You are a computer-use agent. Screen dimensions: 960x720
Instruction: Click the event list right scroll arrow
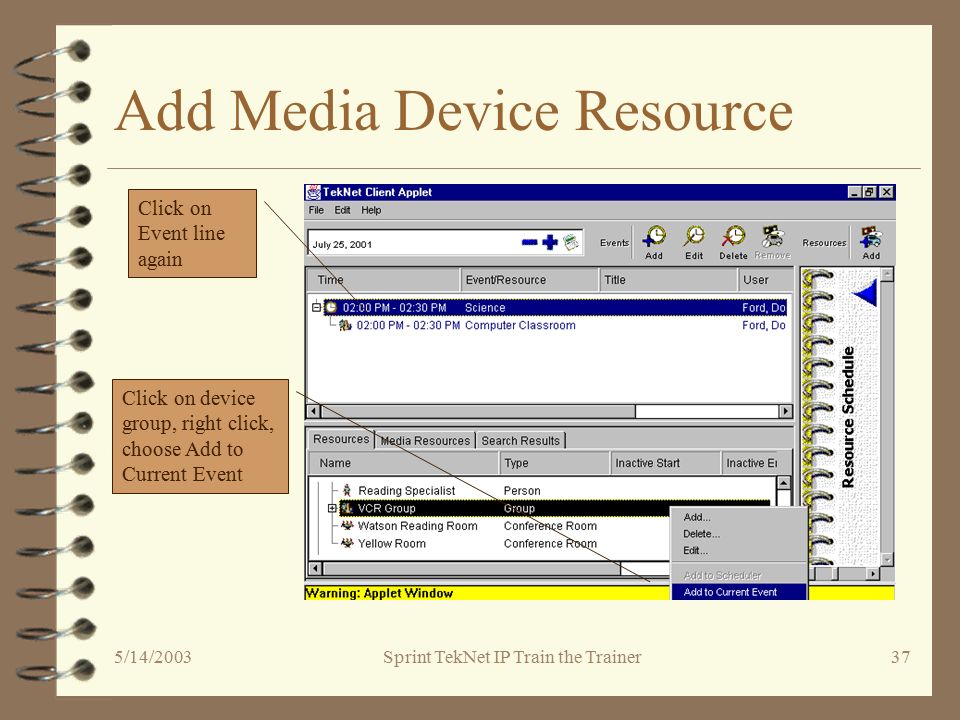click(x=786, y=411)
